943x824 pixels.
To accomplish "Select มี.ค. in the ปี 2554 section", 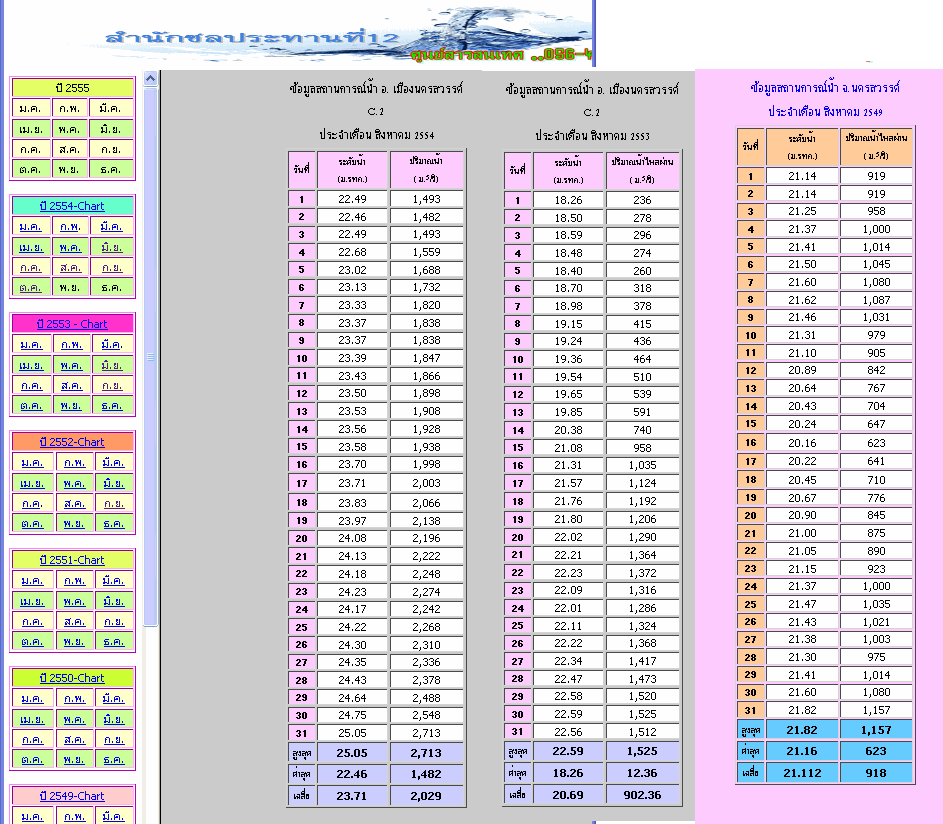I will coord(111,227).
